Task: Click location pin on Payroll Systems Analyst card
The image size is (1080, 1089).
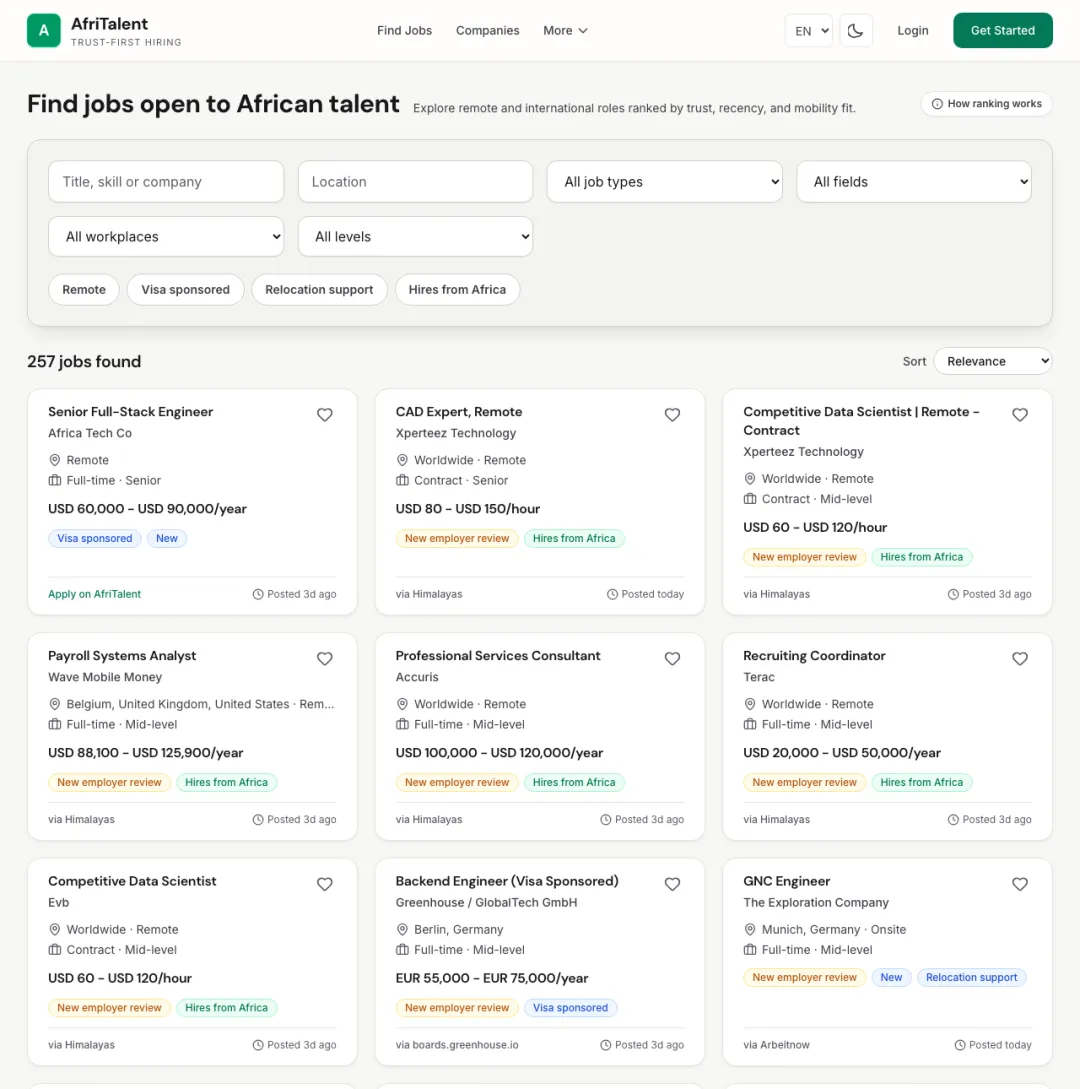Action: click(54, 704)
